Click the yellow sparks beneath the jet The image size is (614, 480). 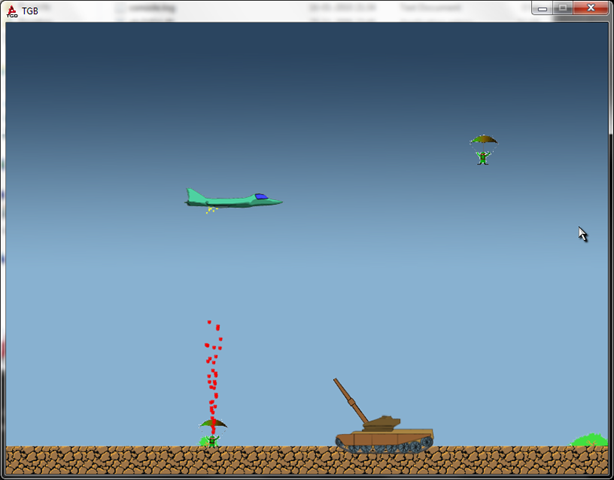(210, 210)
